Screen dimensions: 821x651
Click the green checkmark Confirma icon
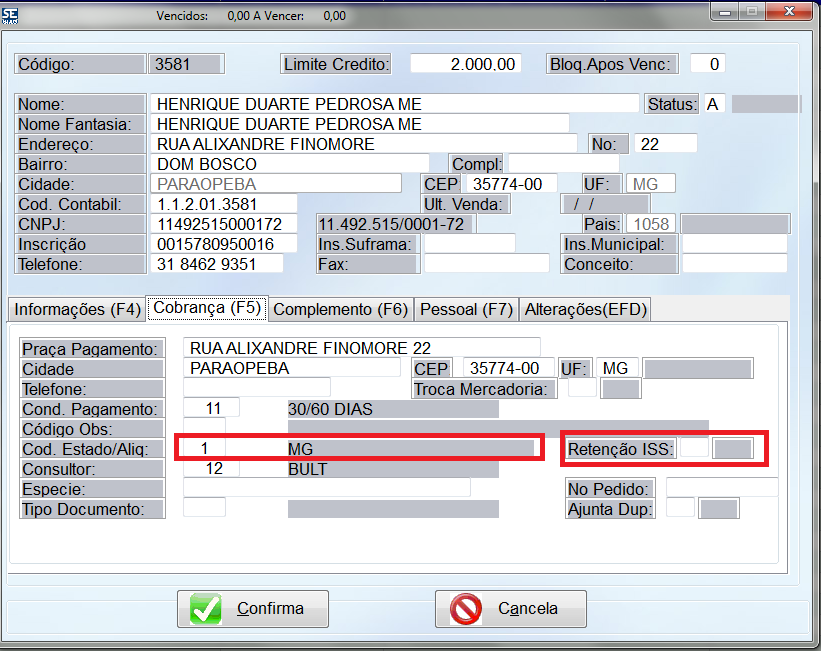tap(206, 608)
